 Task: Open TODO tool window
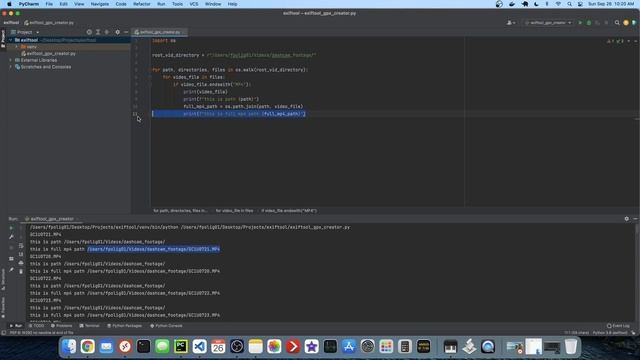(36, 326)
